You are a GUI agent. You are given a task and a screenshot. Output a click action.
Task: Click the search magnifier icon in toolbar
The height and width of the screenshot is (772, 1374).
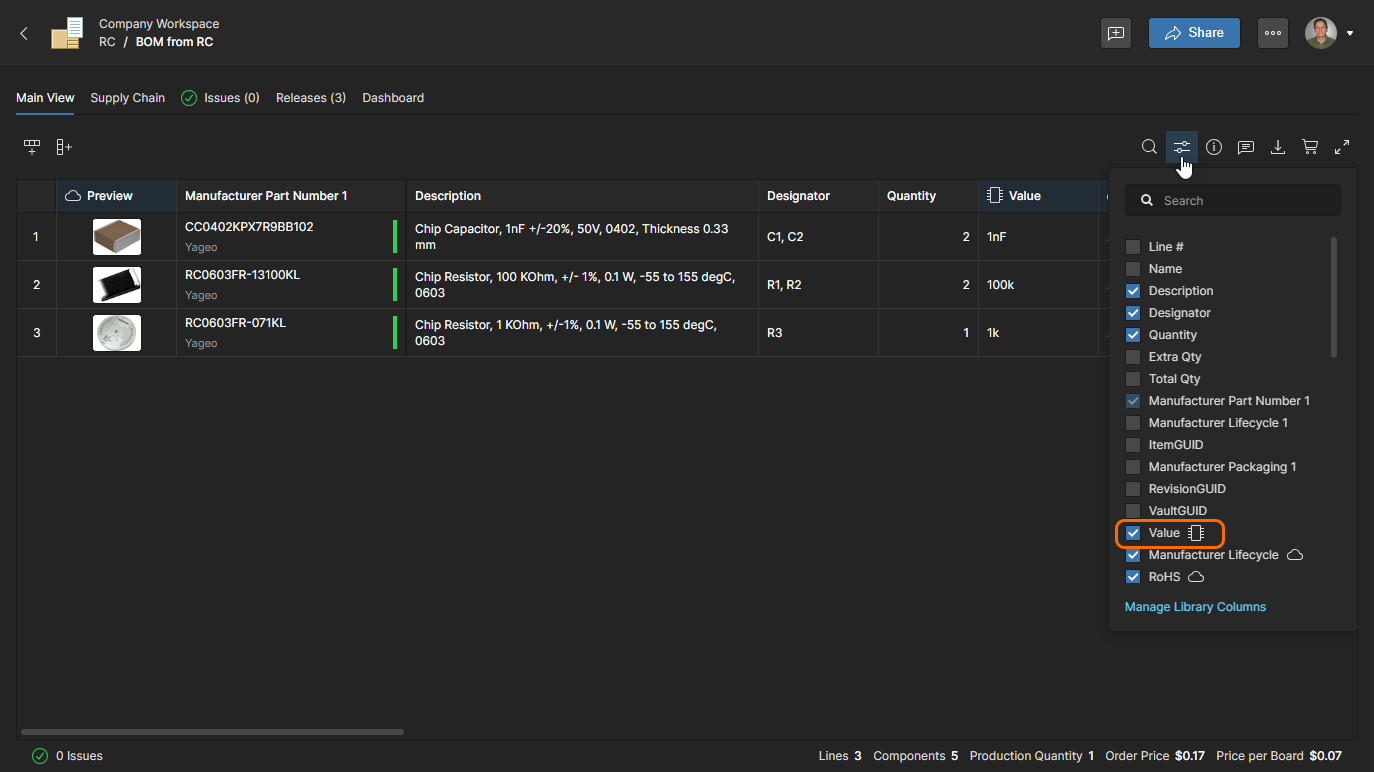click(1149, 147)
